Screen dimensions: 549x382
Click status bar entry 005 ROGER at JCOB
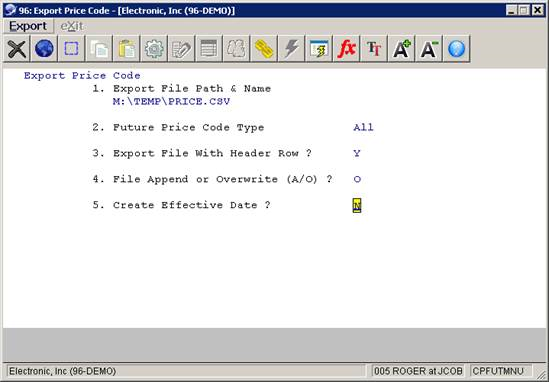418,371
